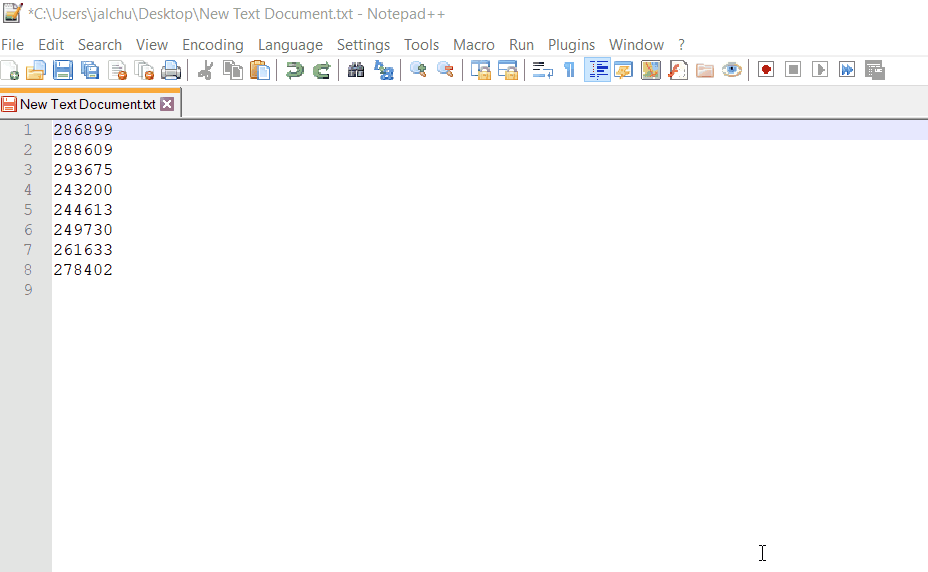Click the Copy icon in toolbar
The height and width of the screenshot is (572, 928).
[233, 70]
